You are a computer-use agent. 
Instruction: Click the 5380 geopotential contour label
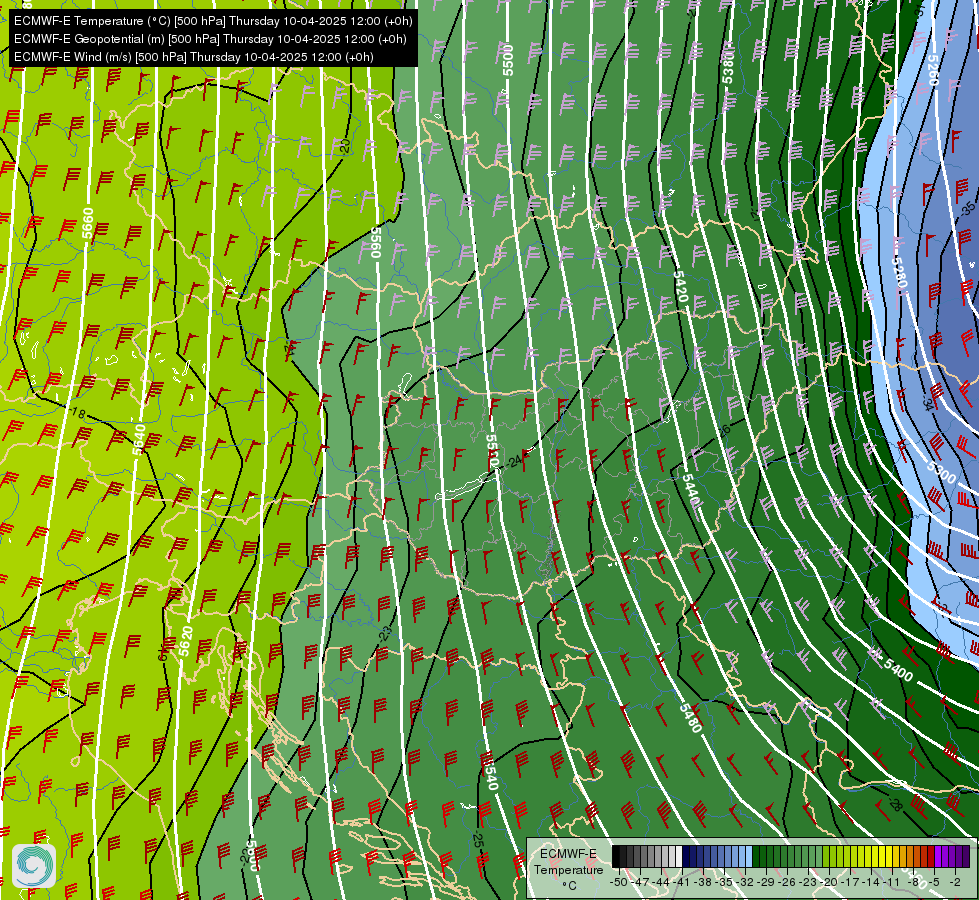point(728,67)
